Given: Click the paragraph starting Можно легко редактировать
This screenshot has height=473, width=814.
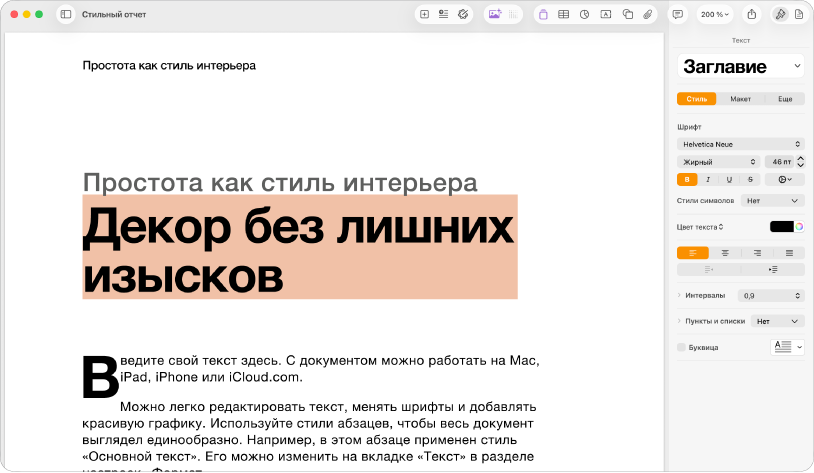Looking at the screenshot, I should (309, 436).
